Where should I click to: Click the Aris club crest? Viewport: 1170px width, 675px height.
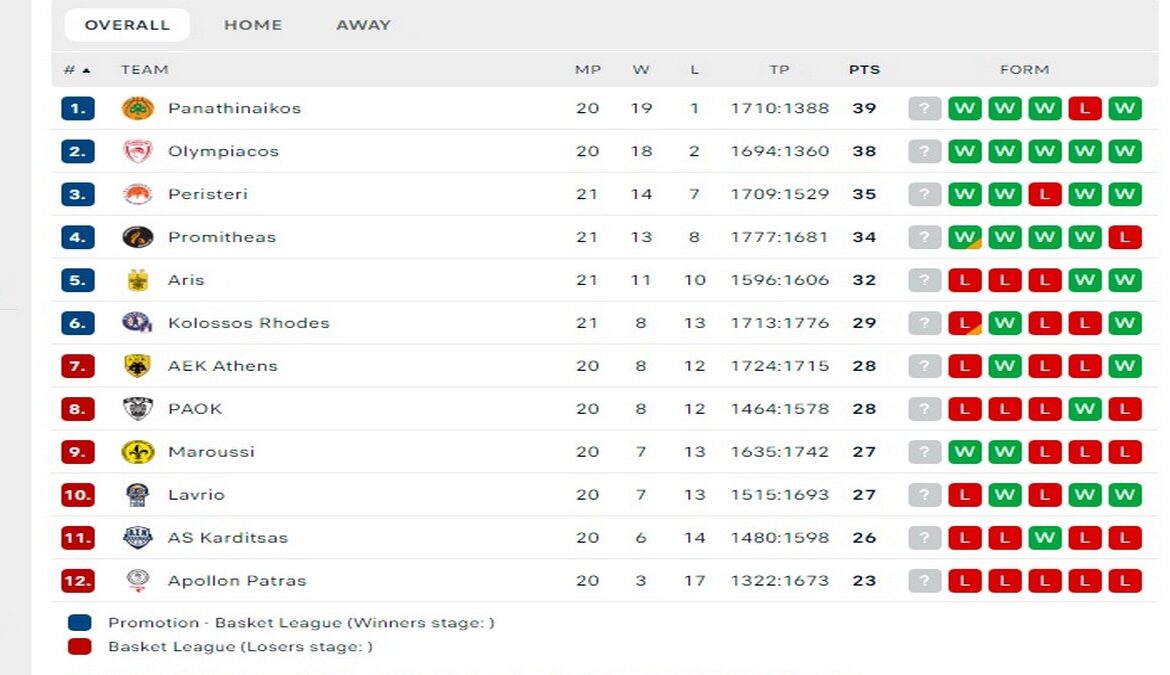(x=138, y=280)
